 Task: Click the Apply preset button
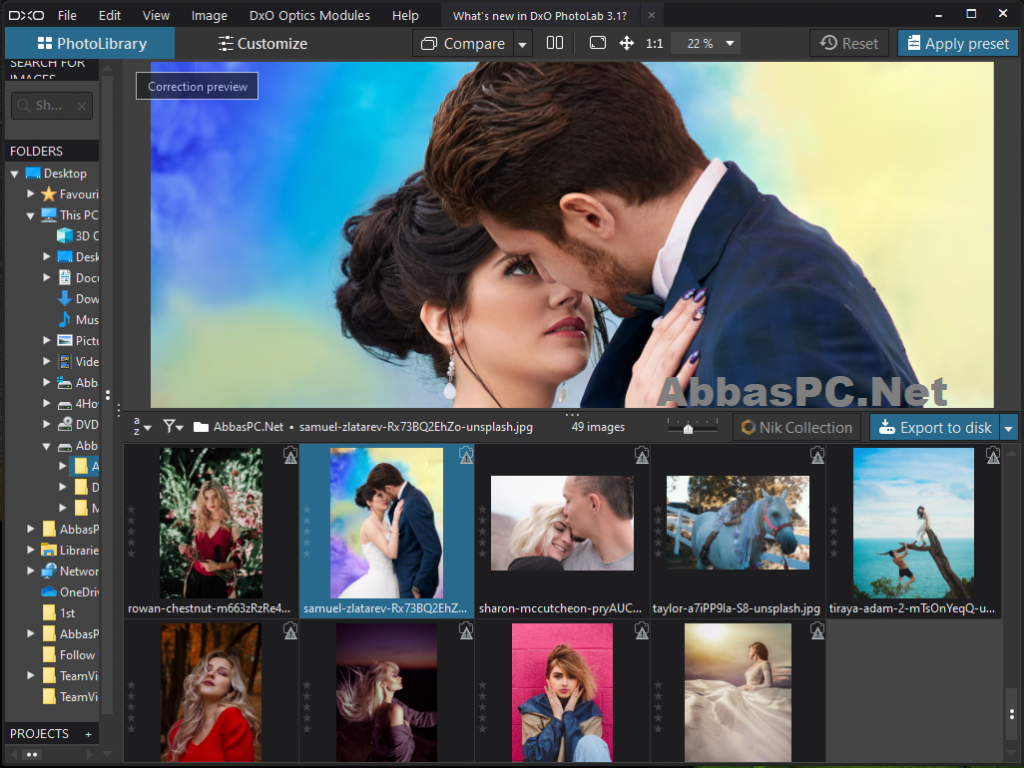pyautogui.click(x=957, y=44)
